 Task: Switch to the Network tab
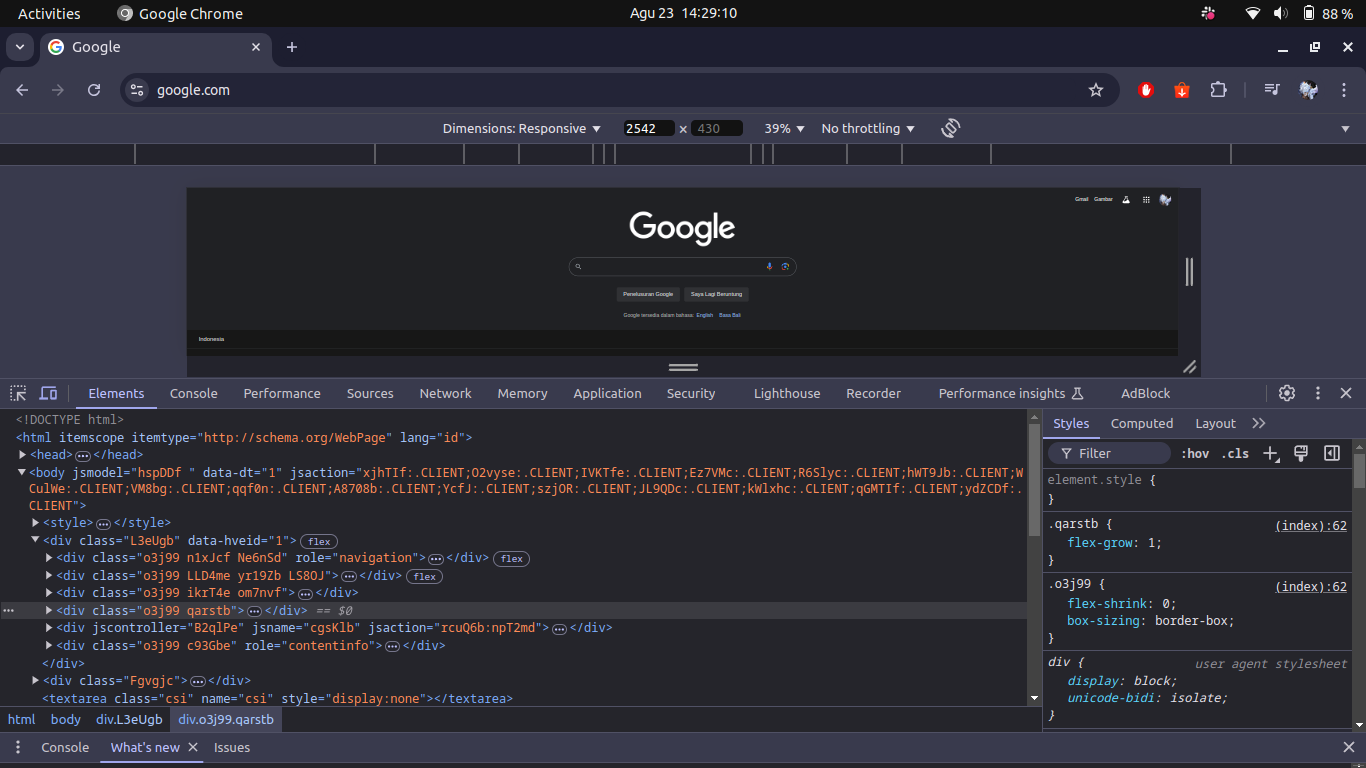(x=445, y=393)
